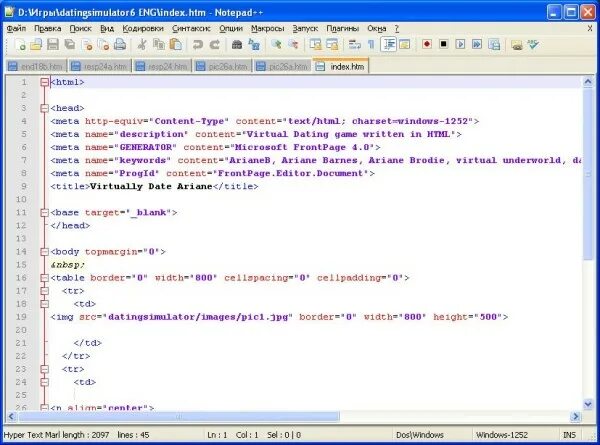Stop macro recording with the black square icon

coord(443,45)
